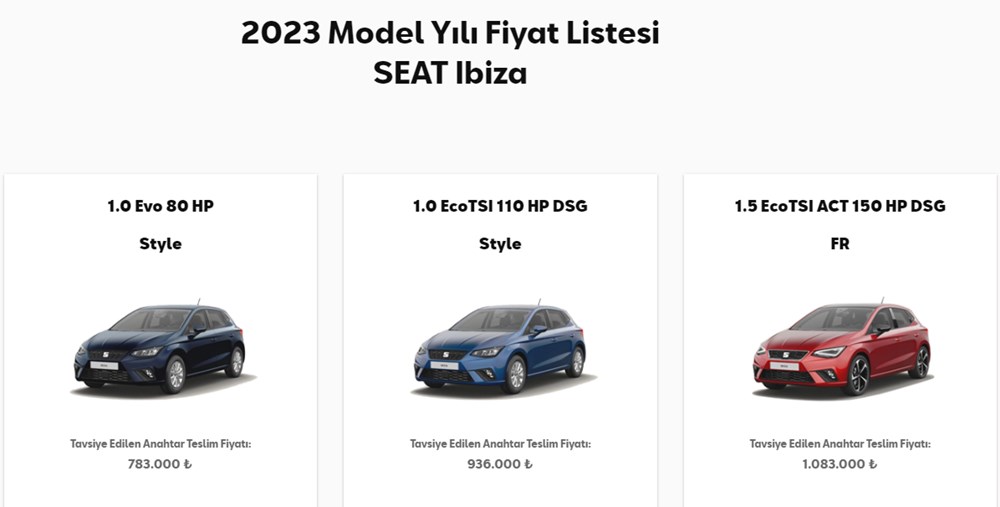The image size is (1000, 507).
Task: Select the light blue Ibiza Style car picture
Action: coord(500,347)
